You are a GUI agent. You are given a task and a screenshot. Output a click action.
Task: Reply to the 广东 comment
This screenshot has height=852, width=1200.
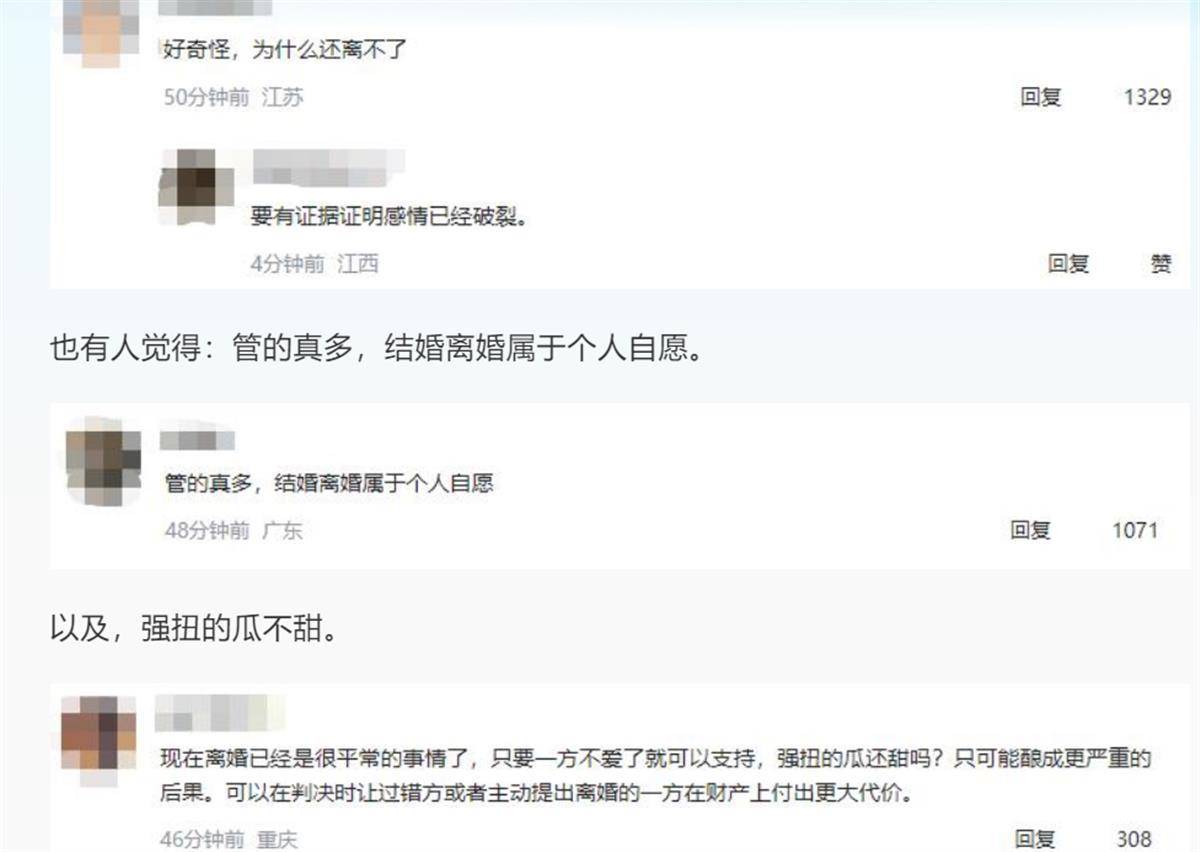click(1031, 530)
